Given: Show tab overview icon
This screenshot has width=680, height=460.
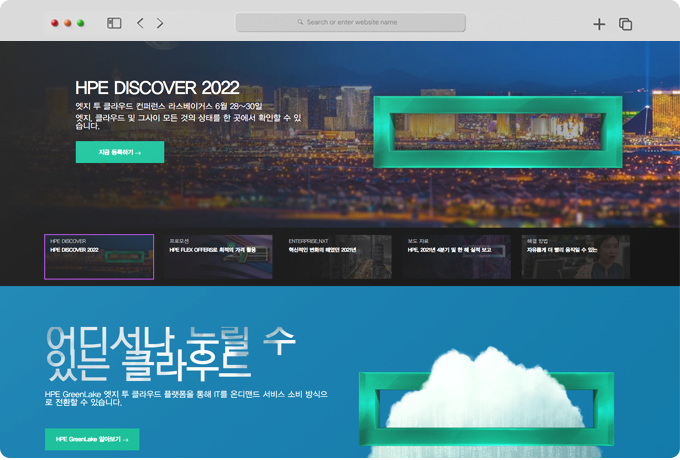Looking at the screenshot, I should 625,24.
